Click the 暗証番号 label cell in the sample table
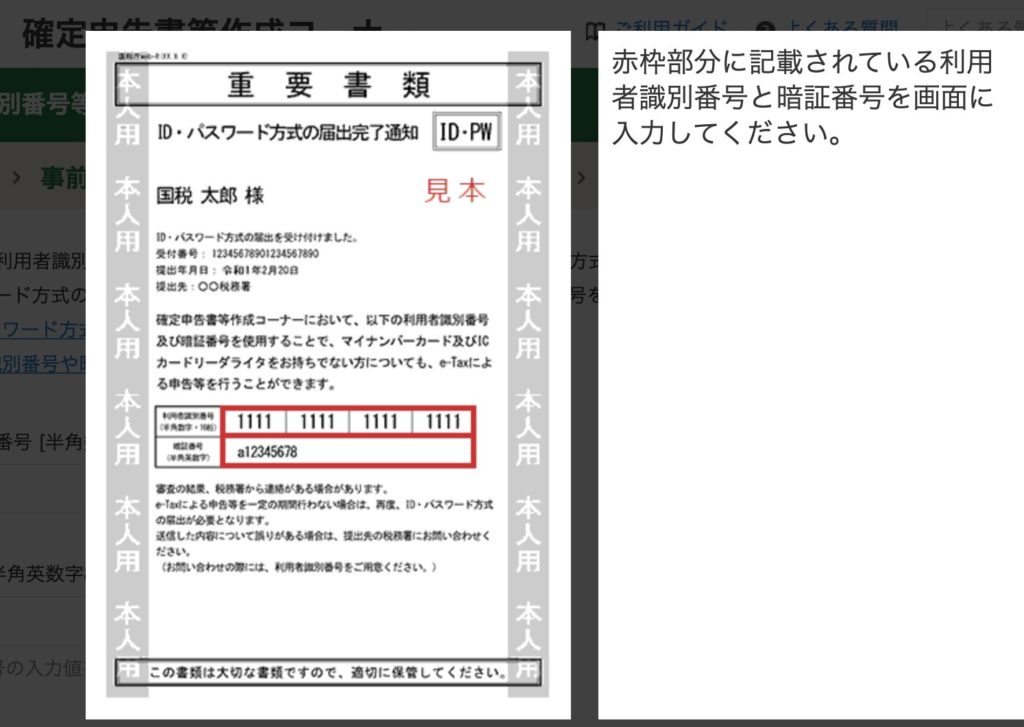Viewport: 1024px width, 727px height. pos(187,452)
